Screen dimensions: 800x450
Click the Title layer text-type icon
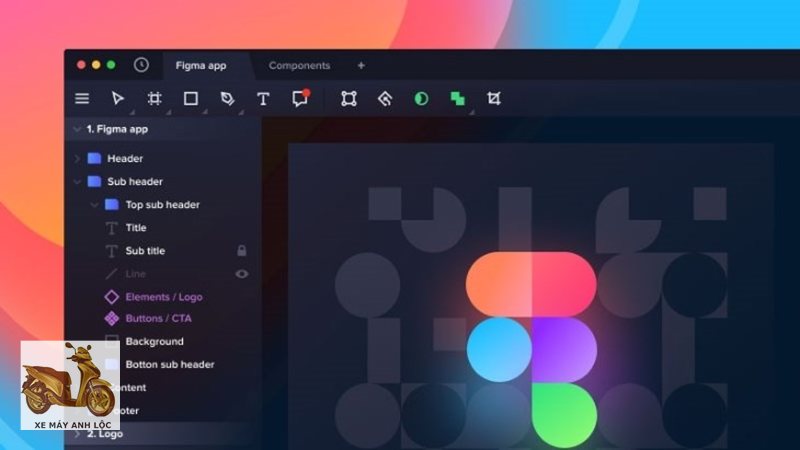(x=112, y=228)
